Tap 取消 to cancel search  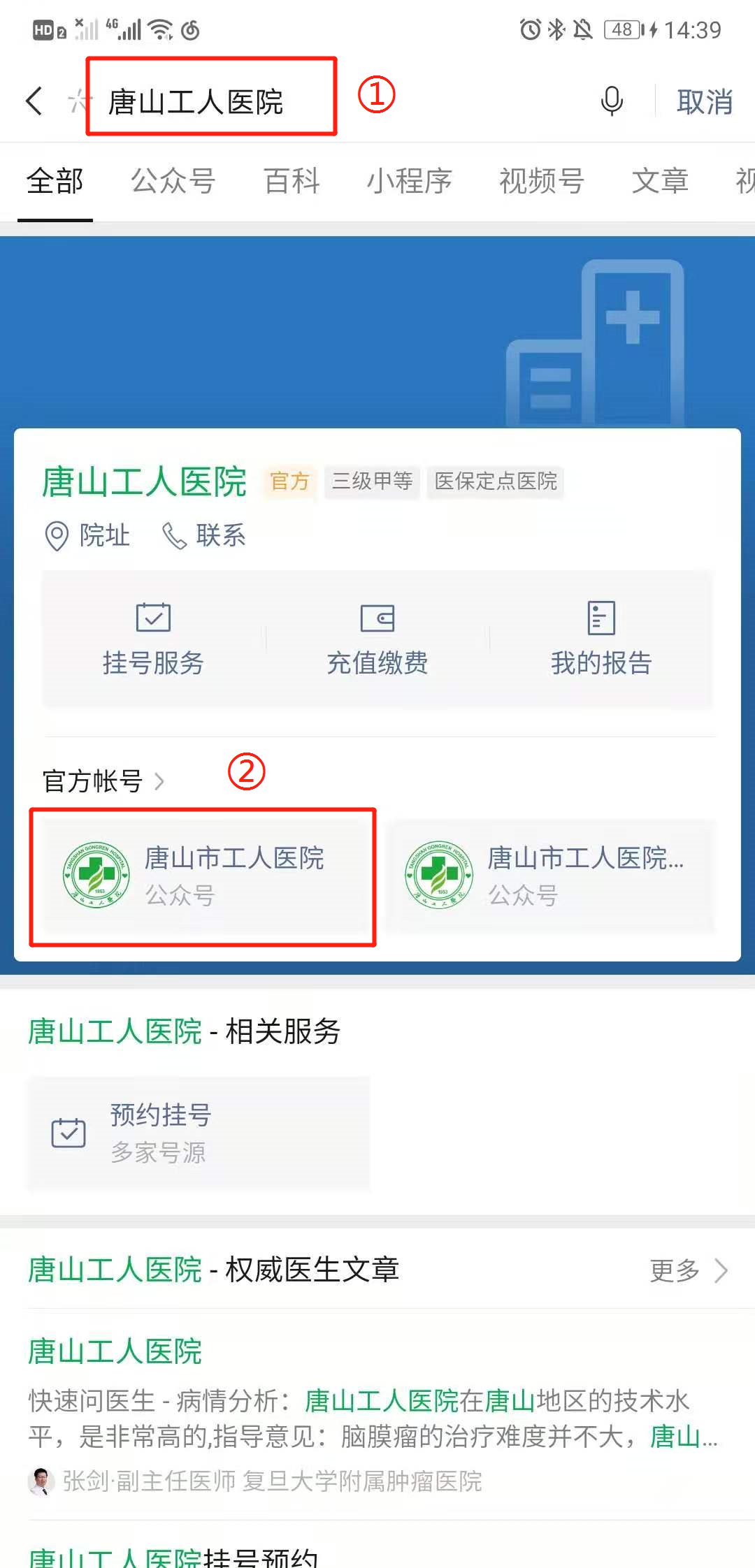tap(705, 102)
